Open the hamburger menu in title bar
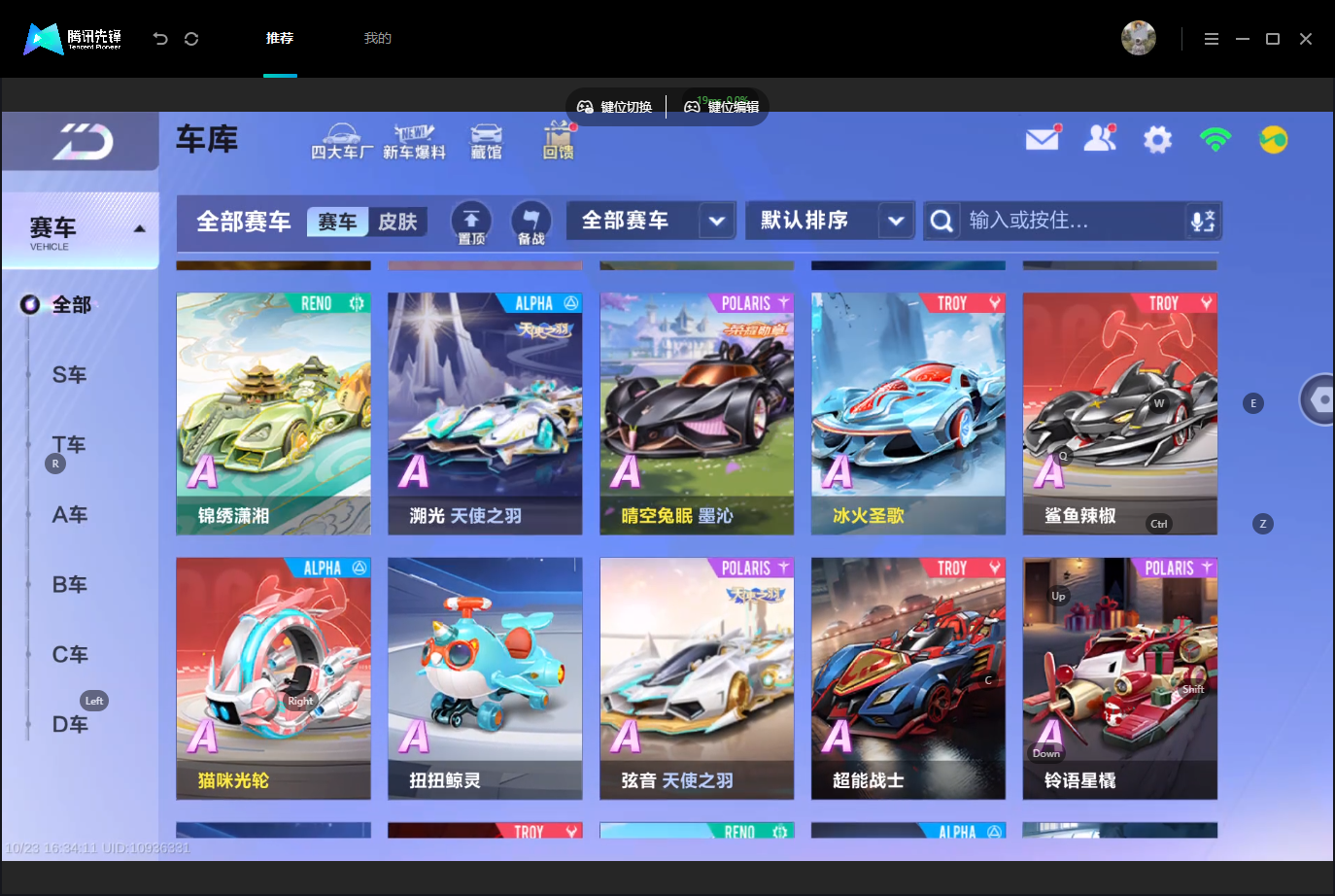1335x896 pixels. tap(1212, 39)
